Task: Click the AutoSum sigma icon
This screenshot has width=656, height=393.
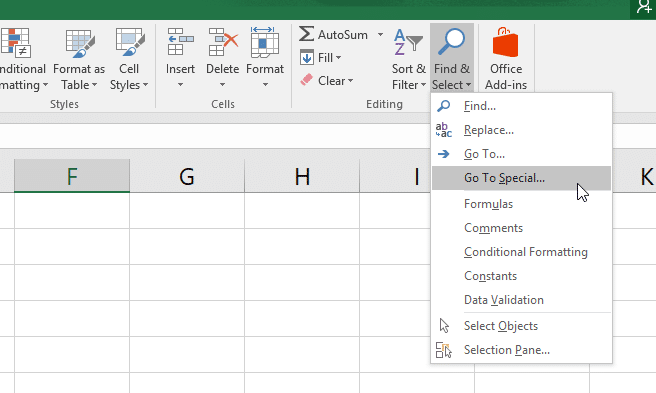Action: (306, 34)
